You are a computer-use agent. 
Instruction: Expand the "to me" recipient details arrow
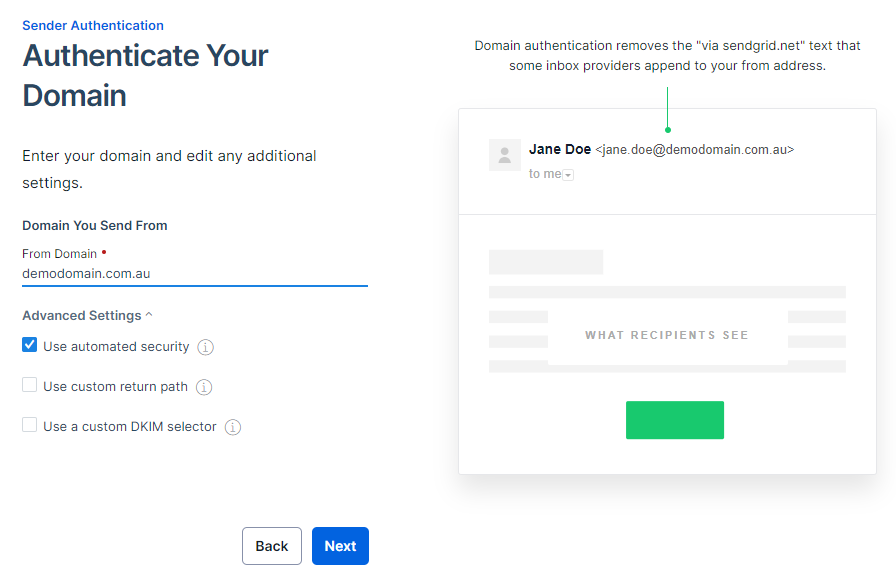[568, 175]
